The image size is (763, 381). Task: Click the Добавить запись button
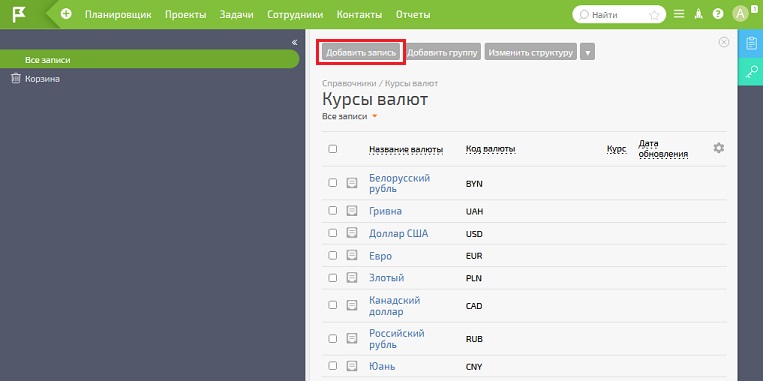pyautogui.click(x=361, y=52)
